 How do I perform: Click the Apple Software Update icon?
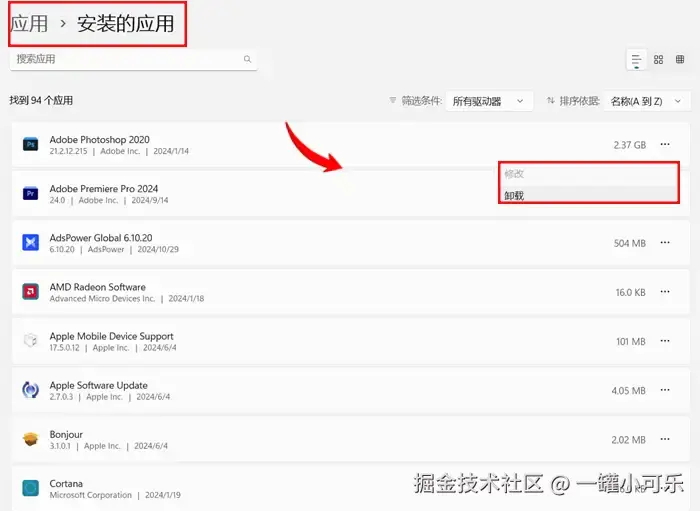pyautogui.click(x=30, y=390)
